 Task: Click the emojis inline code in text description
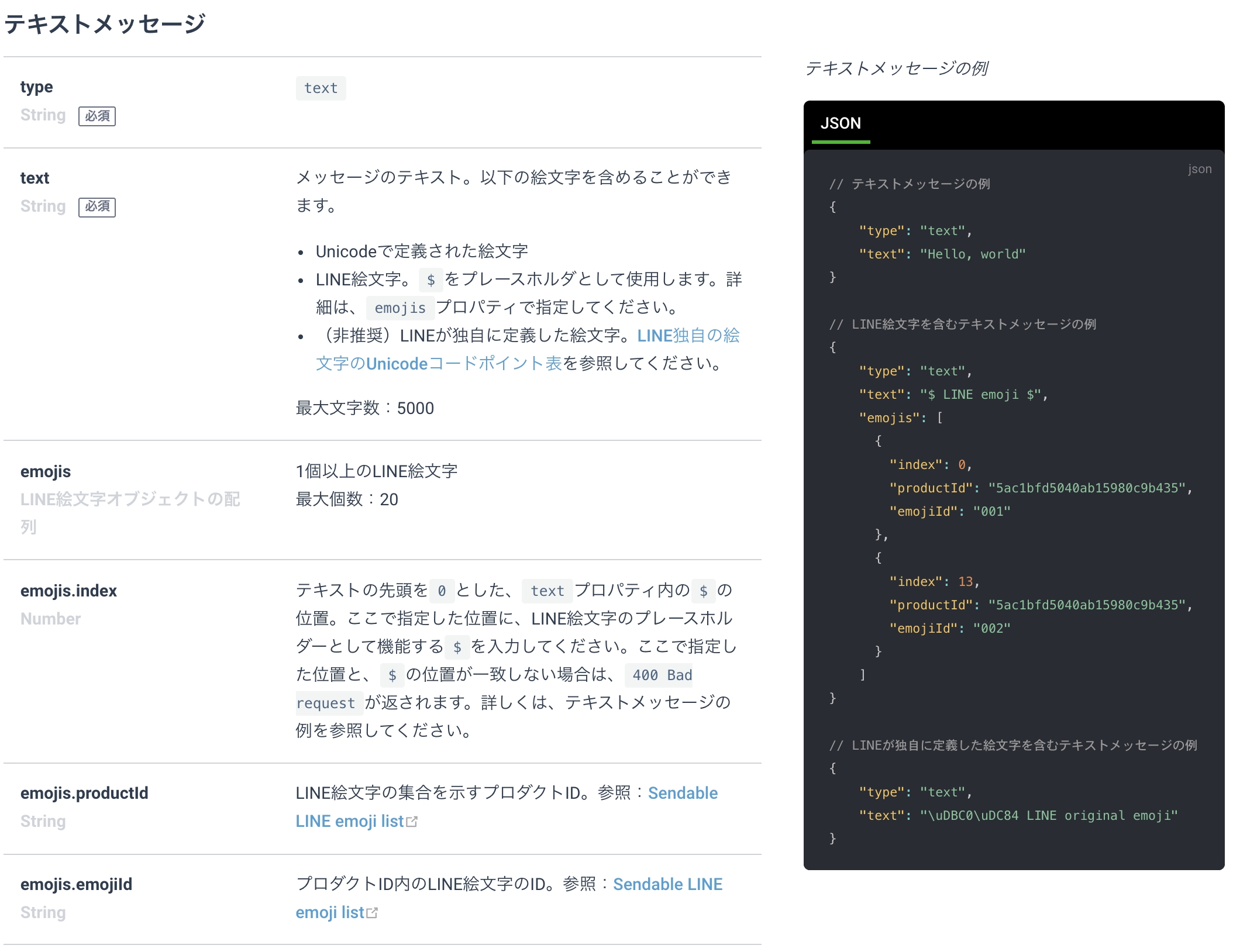point(400,308)
